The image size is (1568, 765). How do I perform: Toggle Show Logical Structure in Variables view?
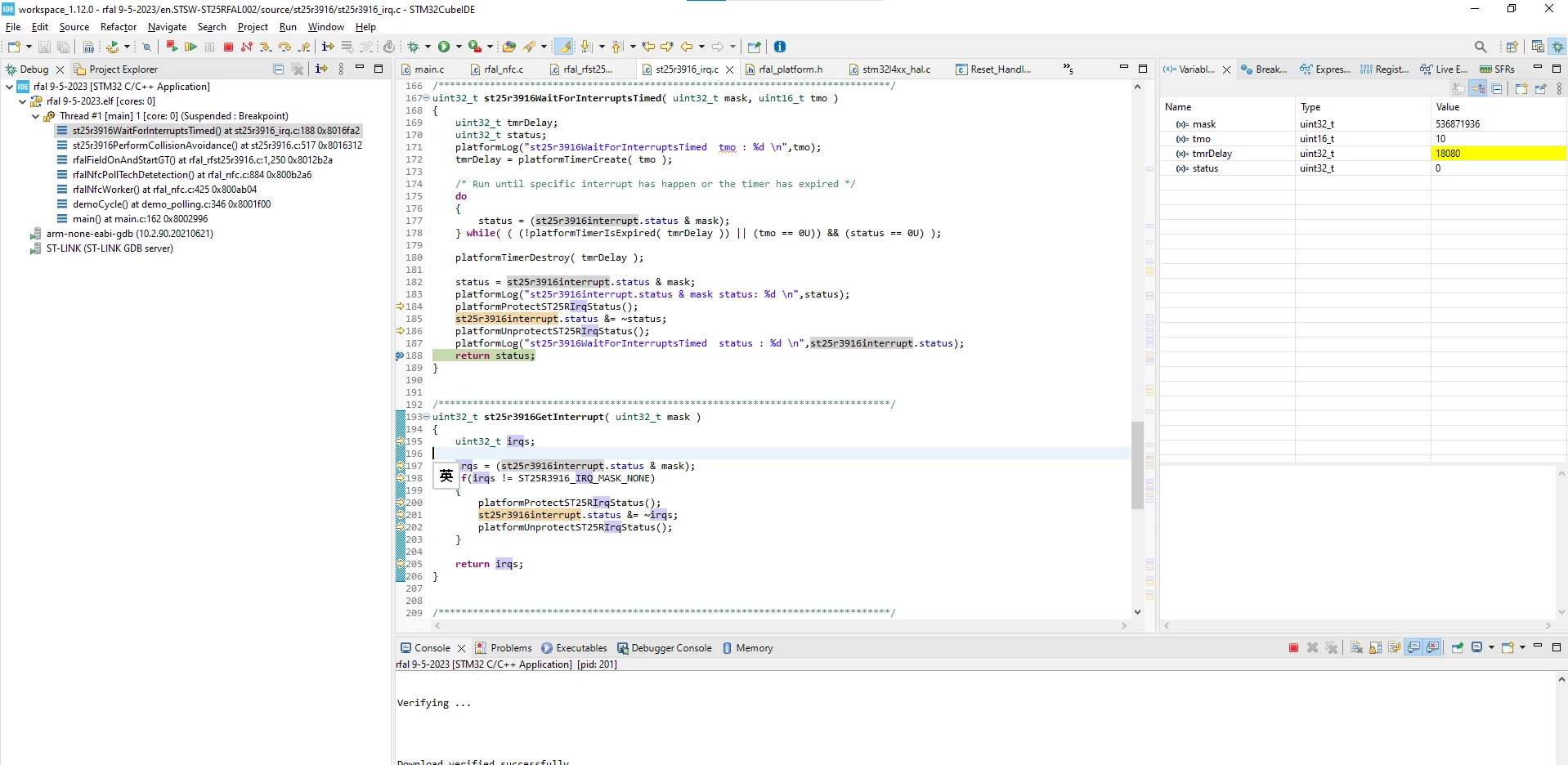(x=1477, y=88)
